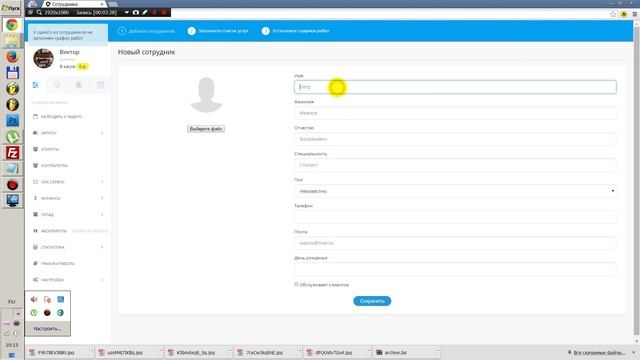
Task: Click the Photoshop icon in taskbar
Action: pyautogui.click(x=12, y=121)
